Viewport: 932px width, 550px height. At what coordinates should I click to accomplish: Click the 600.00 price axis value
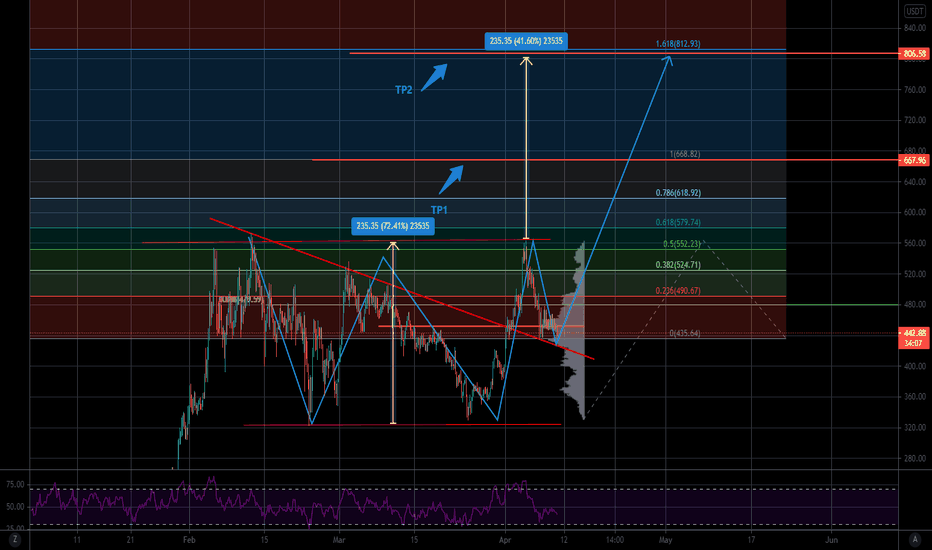914,212
